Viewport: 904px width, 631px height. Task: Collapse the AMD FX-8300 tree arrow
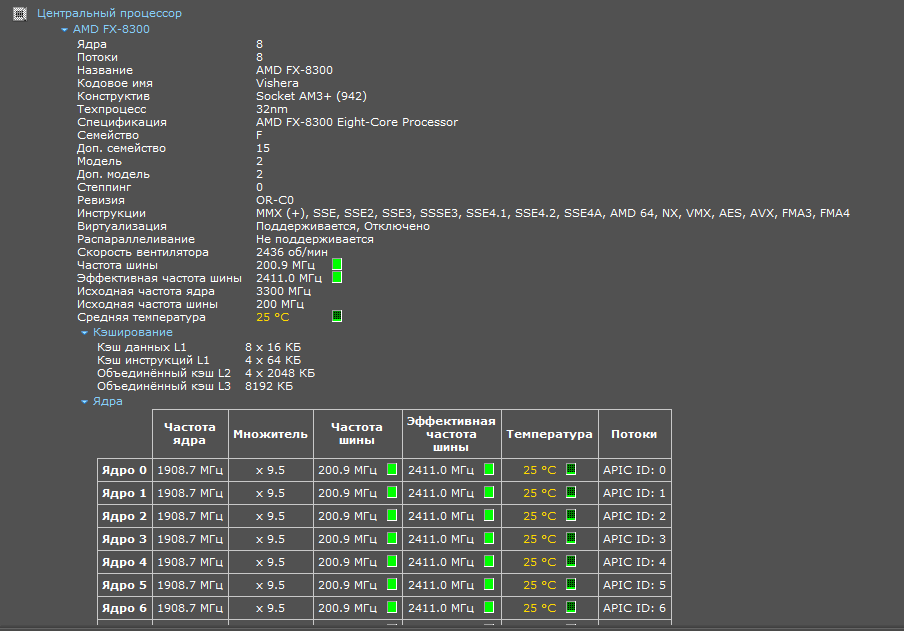[x=64, y=29]
